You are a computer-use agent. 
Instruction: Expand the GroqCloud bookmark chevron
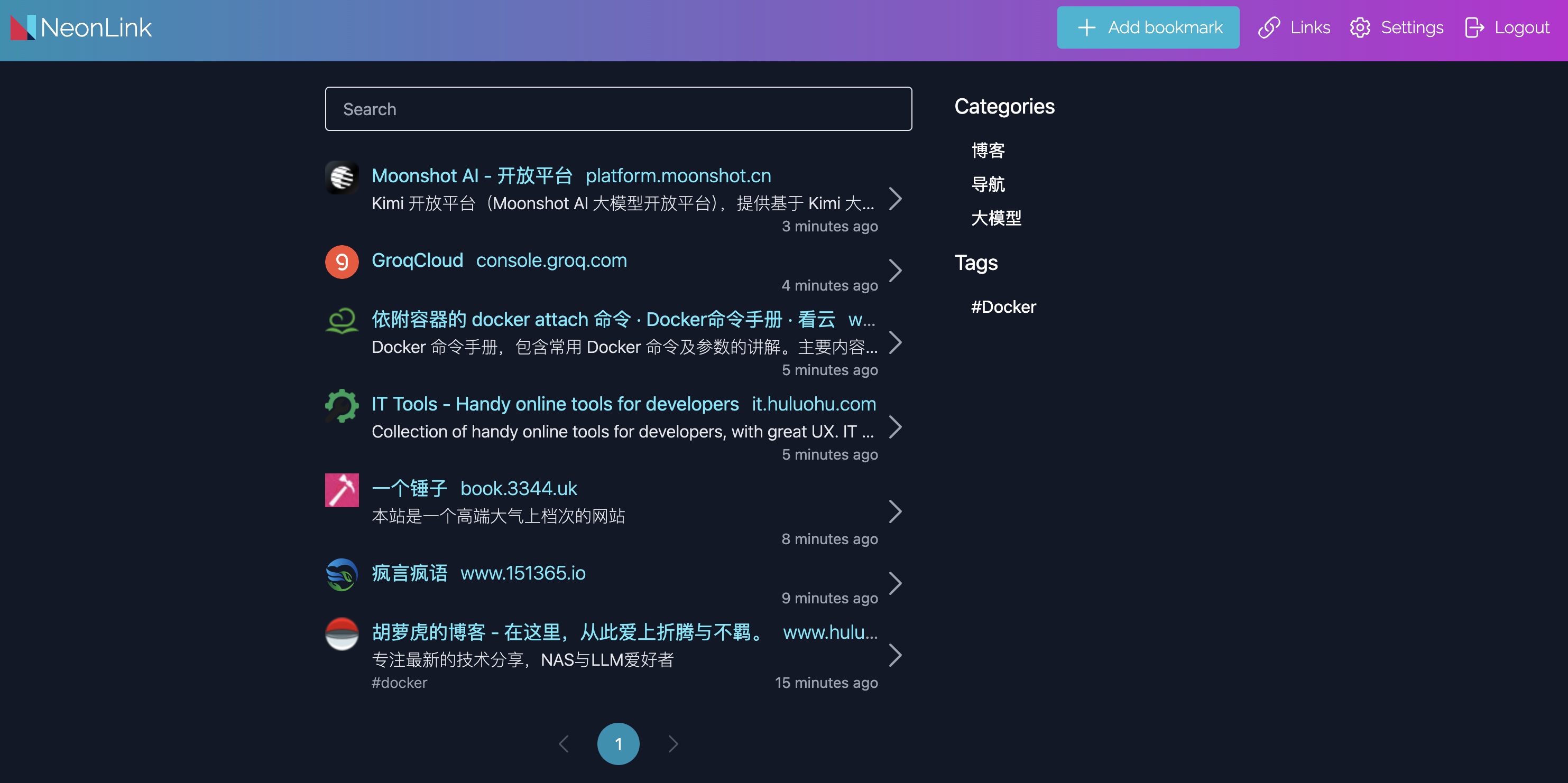[895, 271]
